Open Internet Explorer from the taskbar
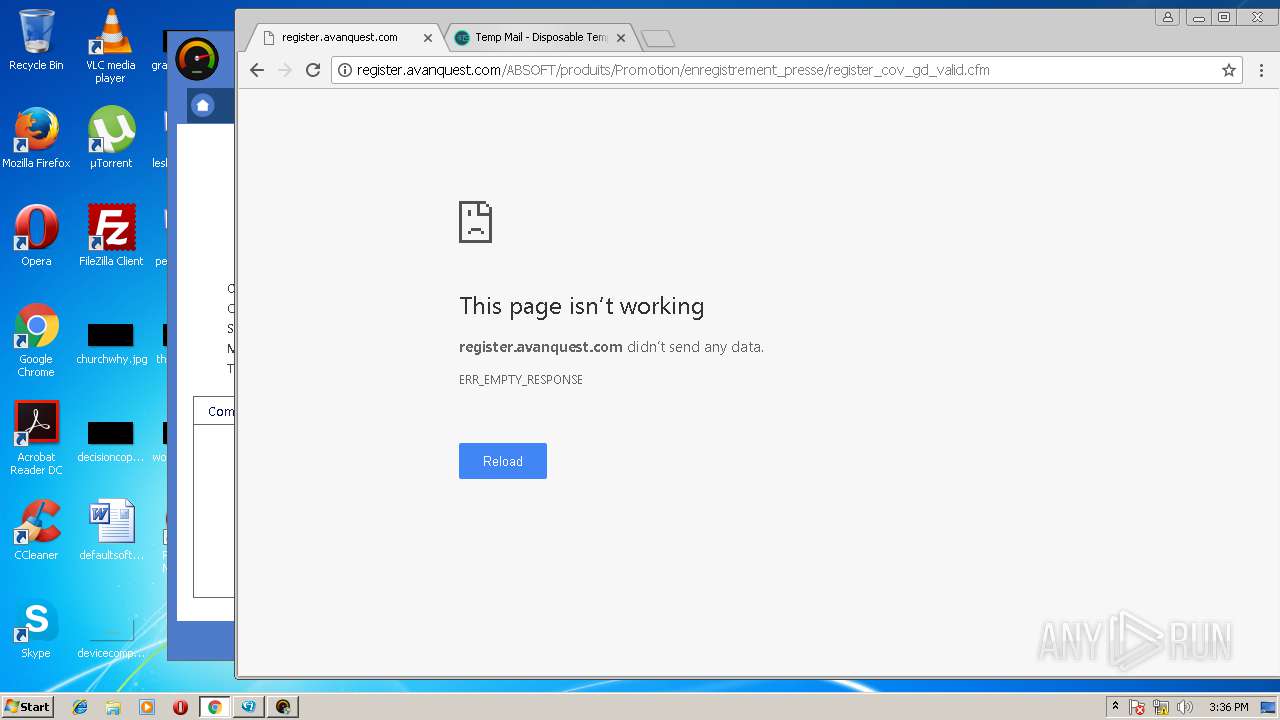1280x720 pixels. pyautogui.click(x=80, y=707)
